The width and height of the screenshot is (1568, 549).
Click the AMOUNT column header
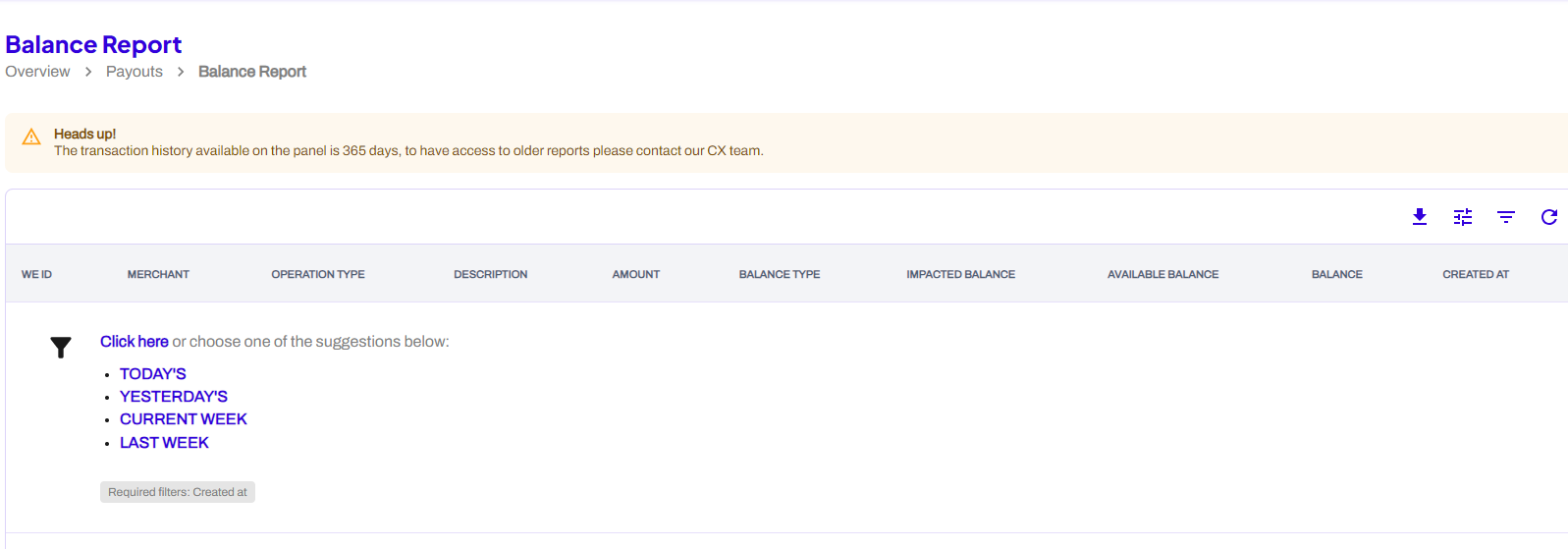(x=636, y=275)
